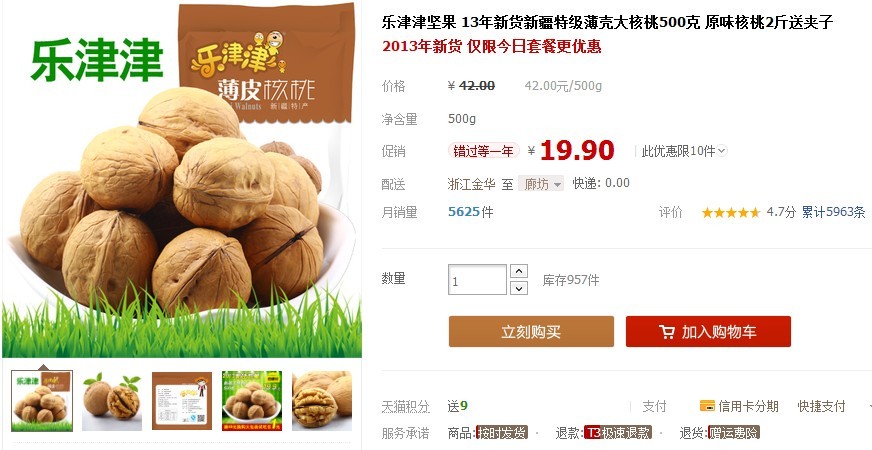The height and width of the screenshot is (450, 872).
Task: Click the 加入购物车 add to cart button
Action: (x=708, y=332)
